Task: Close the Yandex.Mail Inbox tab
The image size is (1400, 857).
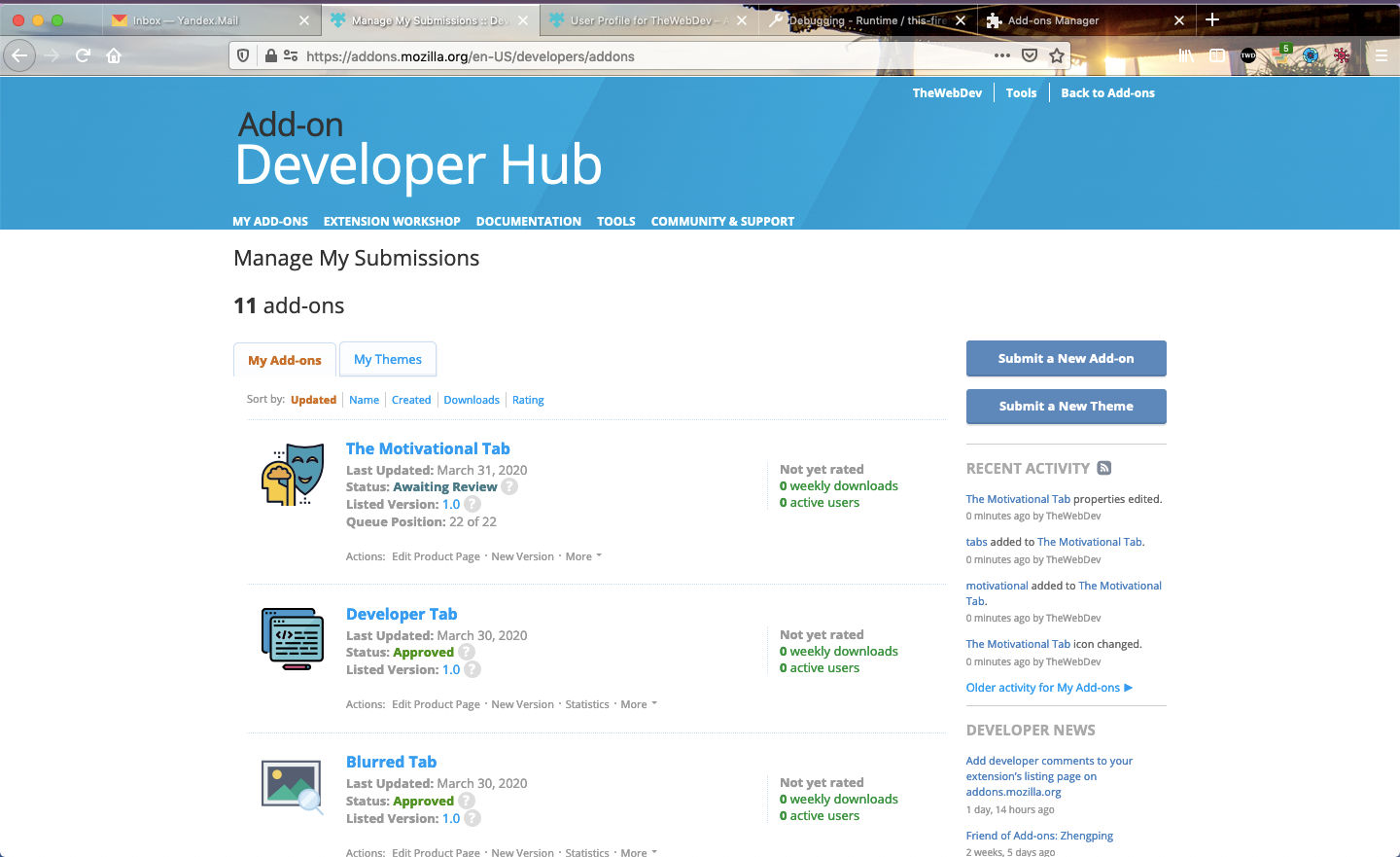Action: tap(304, 20)
